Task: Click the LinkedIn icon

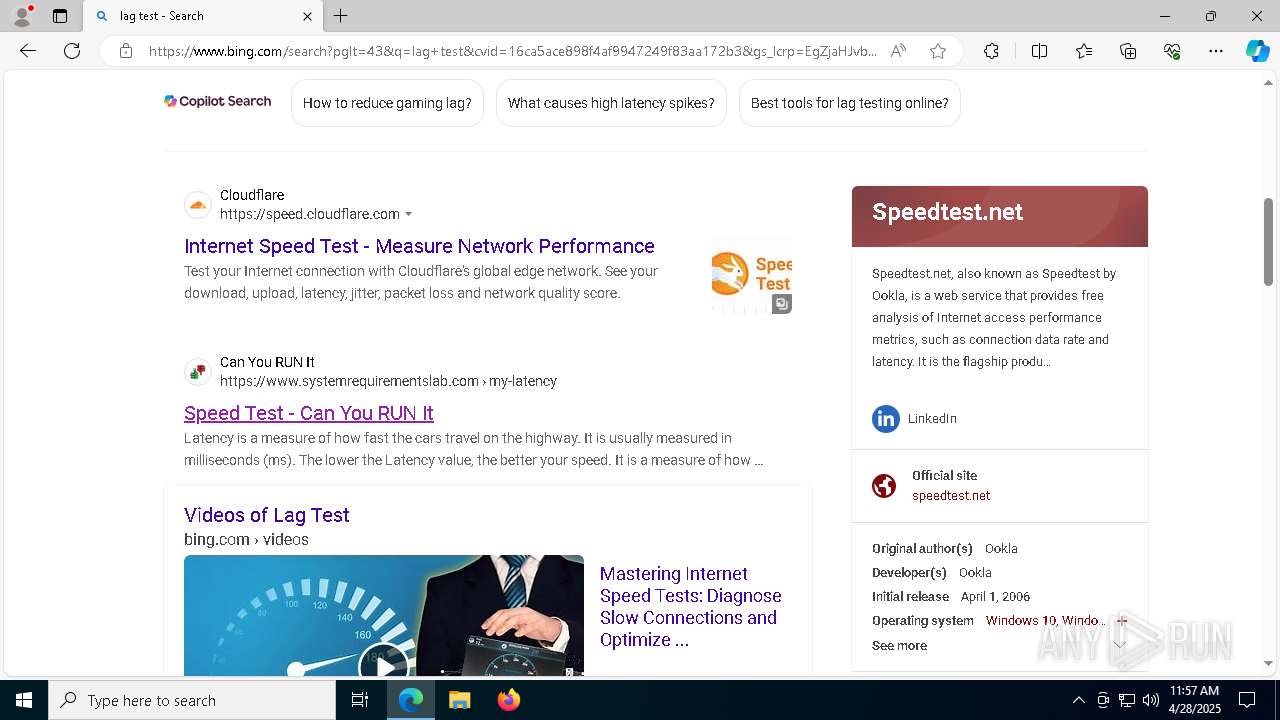Action: (x=886, y=418)
